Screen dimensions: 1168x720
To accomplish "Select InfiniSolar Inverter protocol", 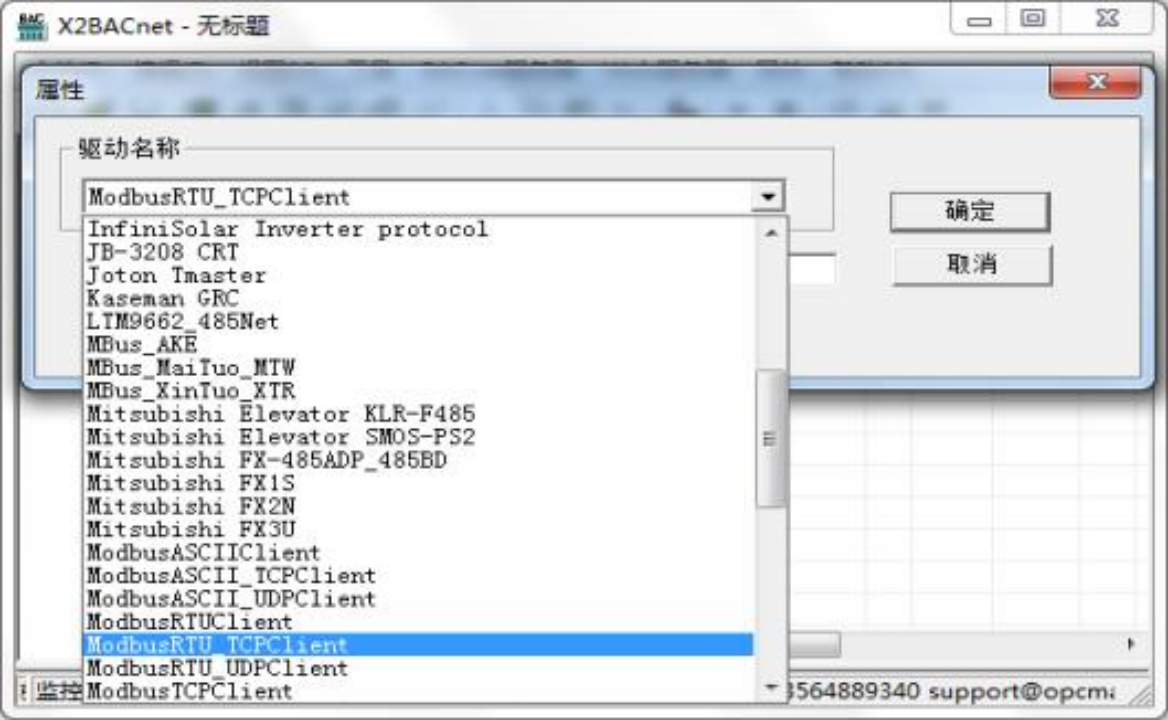I will pyautogui.click(x=419, y=229).
